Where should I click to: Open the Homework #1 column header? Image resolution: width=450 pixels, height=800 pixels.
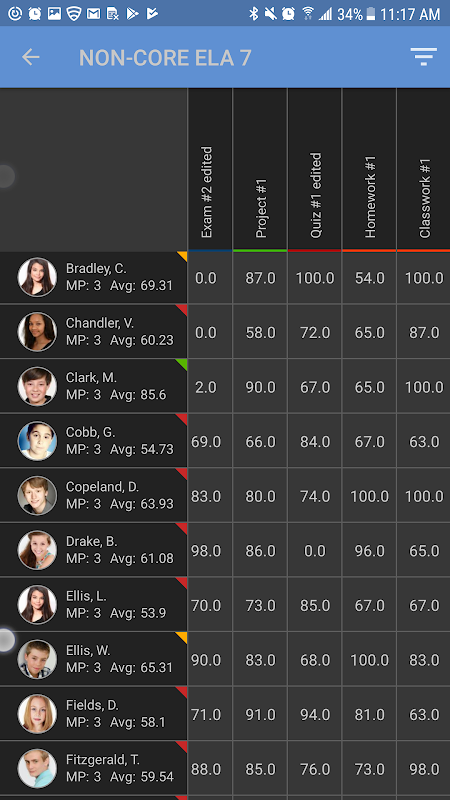[369, 170]
